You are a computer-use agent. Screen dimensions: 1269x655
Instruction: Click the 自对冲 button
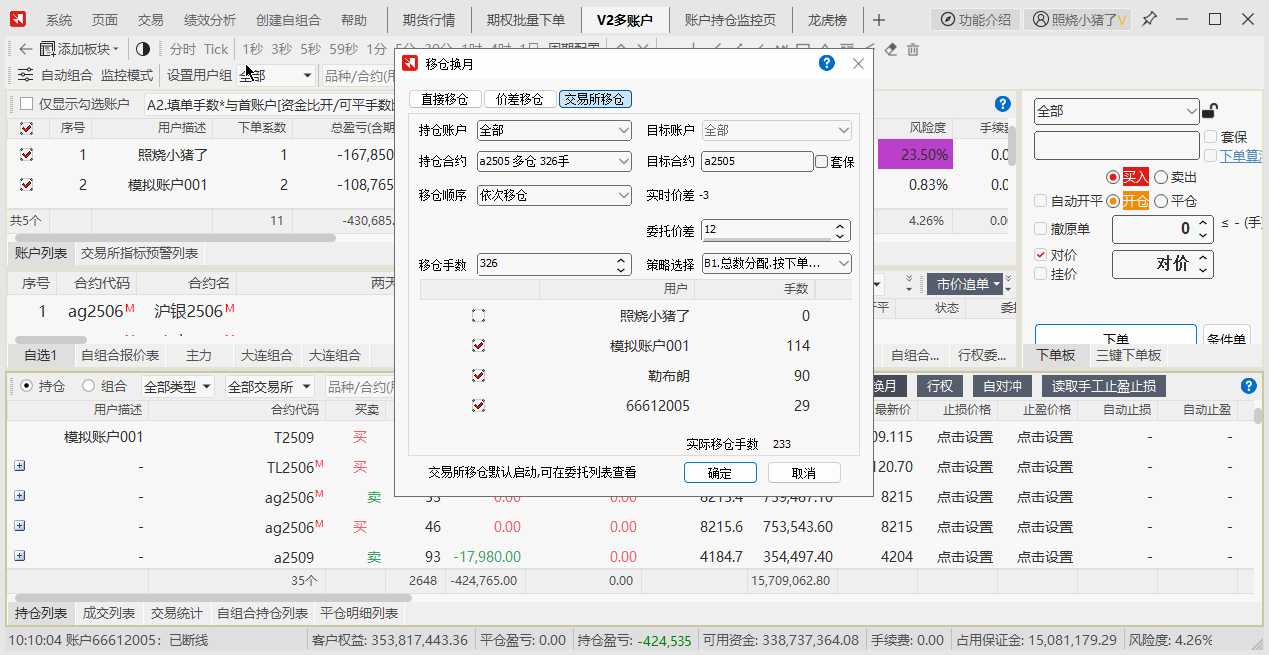point(1002,386)
